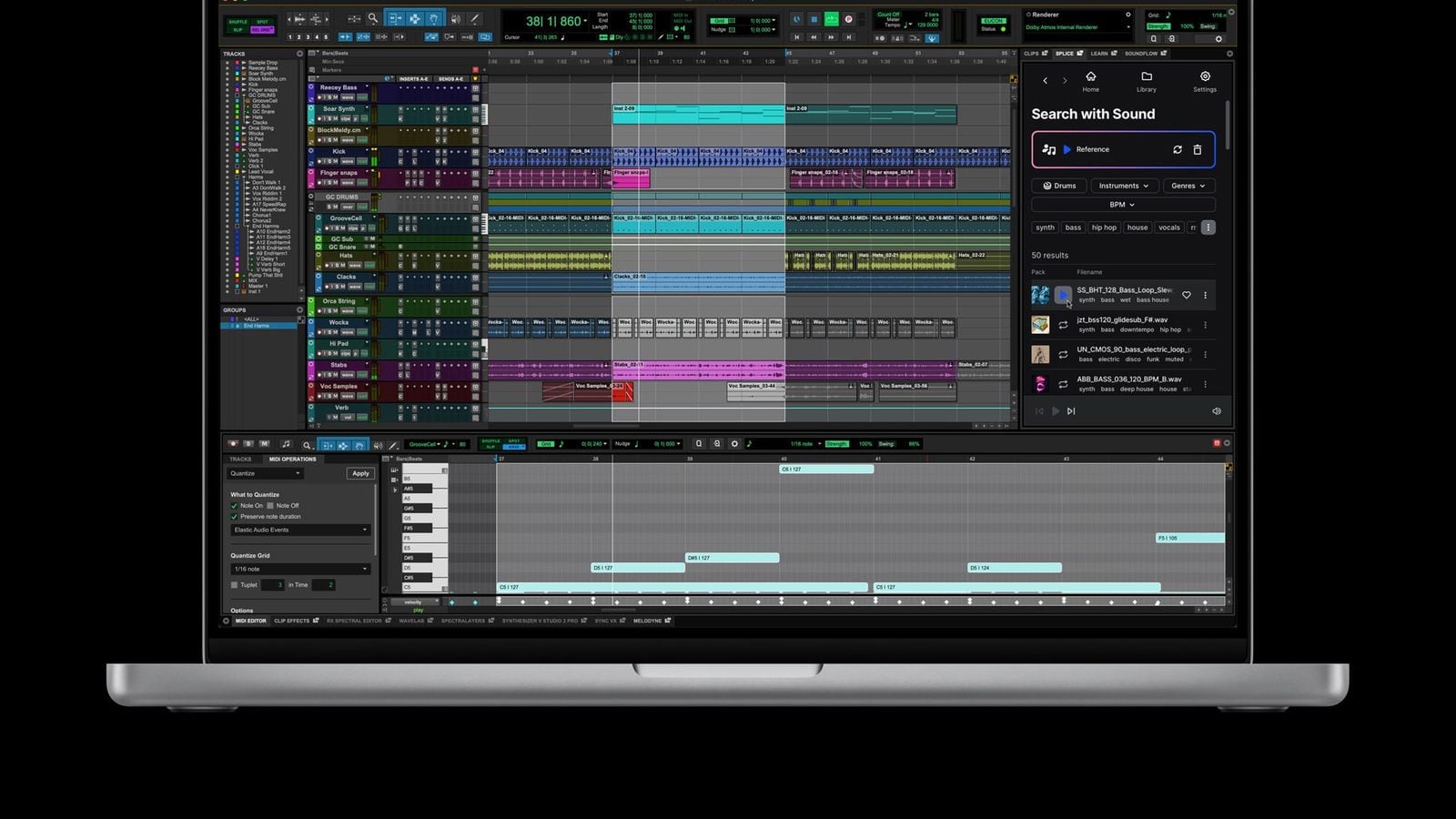Switch to the Clips tab

coord(1036,54)
